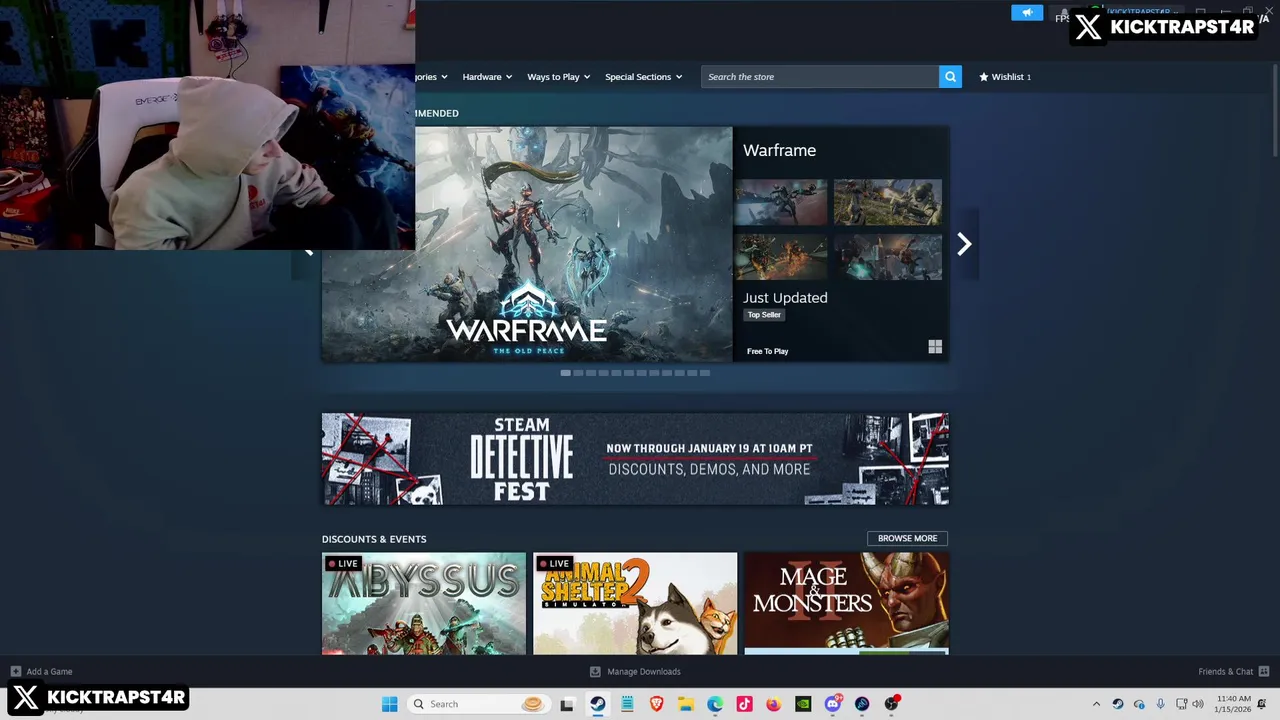Viewport: 1280px width, 720px height.
Task: Select the last carousel page dot
Action: (705, 373)
